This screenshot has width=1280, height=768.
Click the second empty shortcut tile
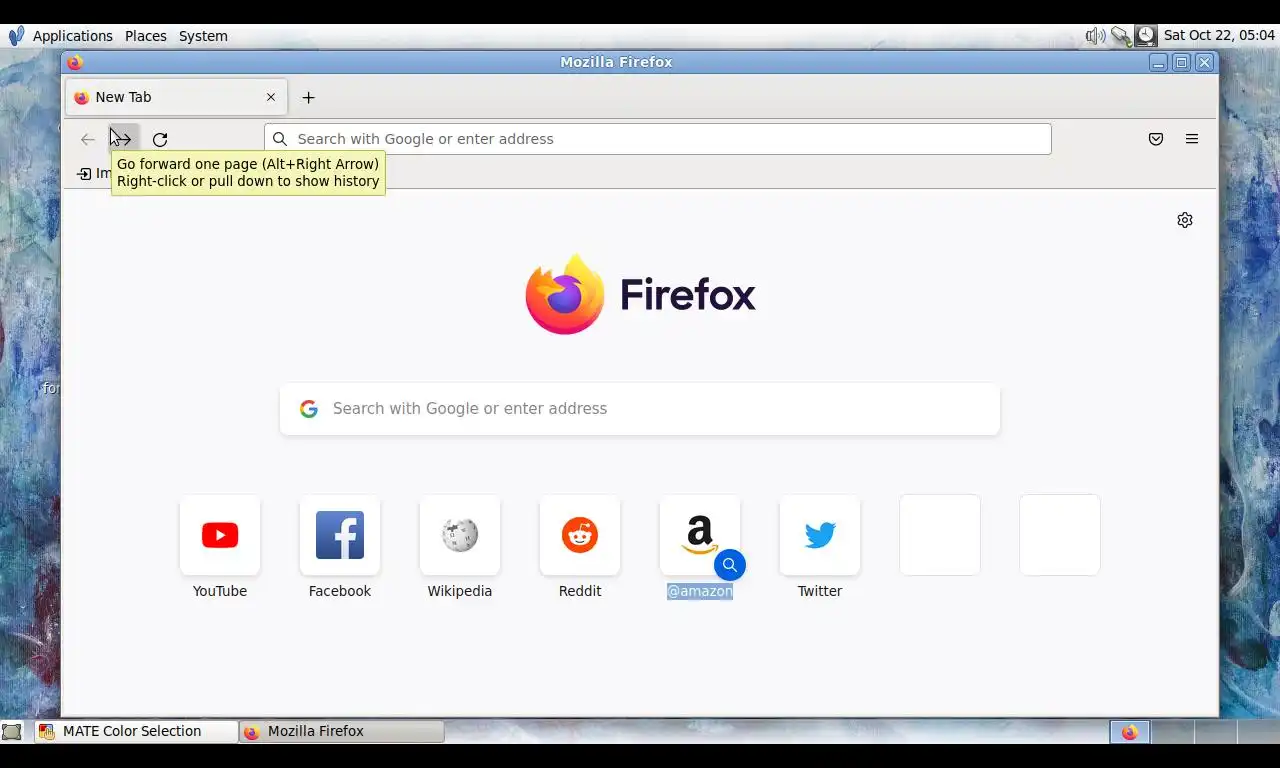pyautogui.click(x=1060, y=535)
